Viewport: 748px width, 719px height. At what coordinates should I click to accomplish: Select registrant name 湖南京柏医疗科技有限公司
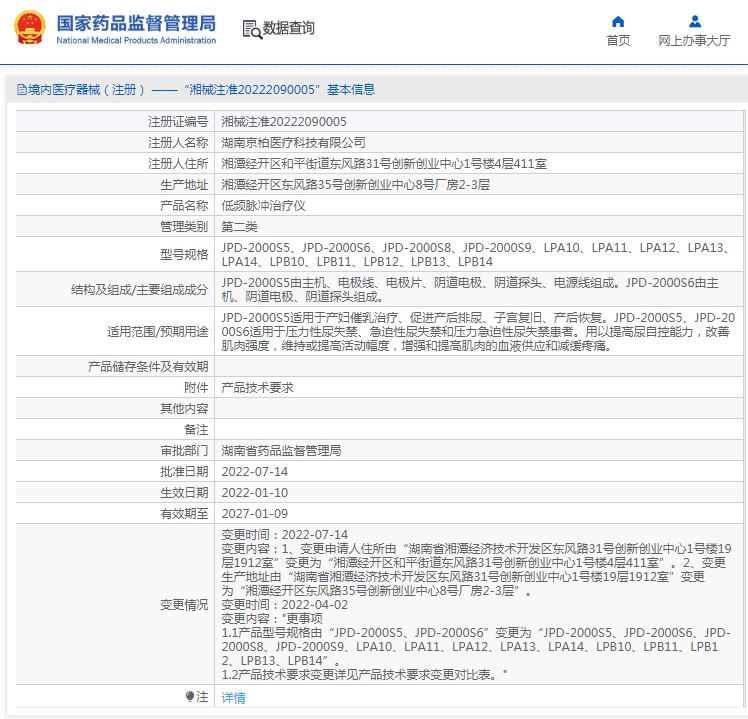pyautogui.click(x=293, y=143)
